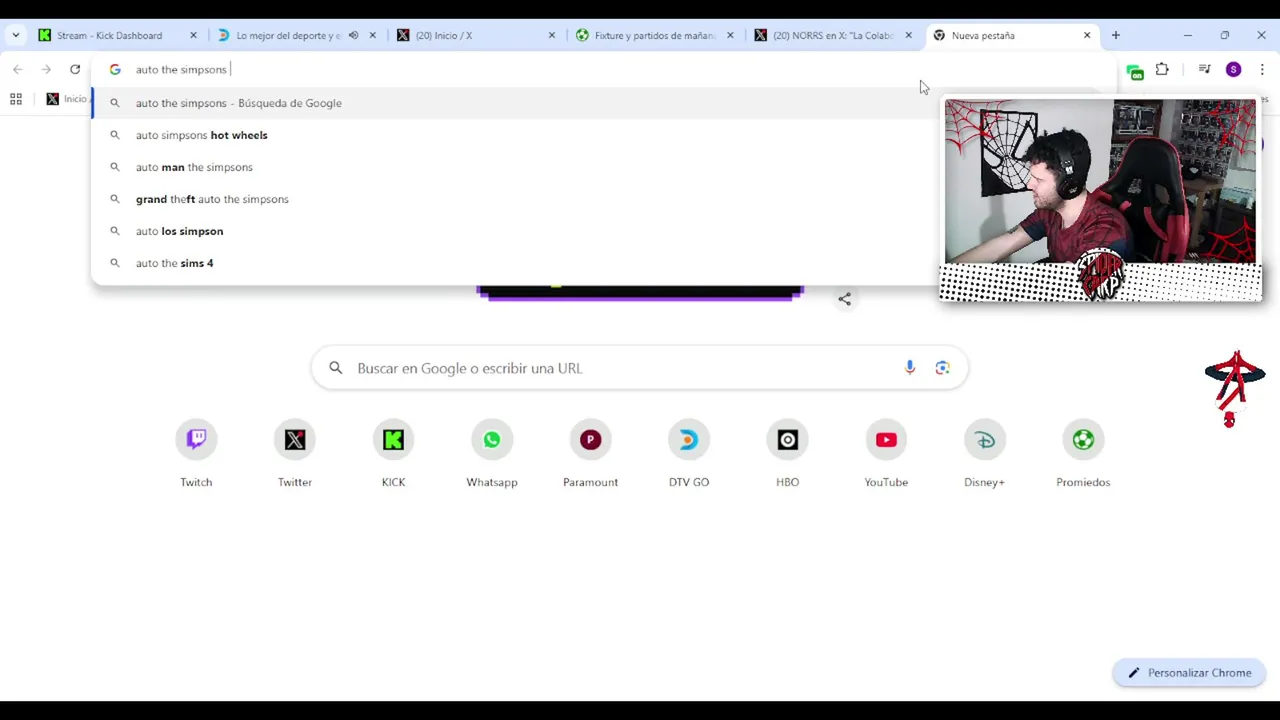Open the YouTube shortcut tile
This screenshot has height=720, width=1280.
tap(886, 455)
